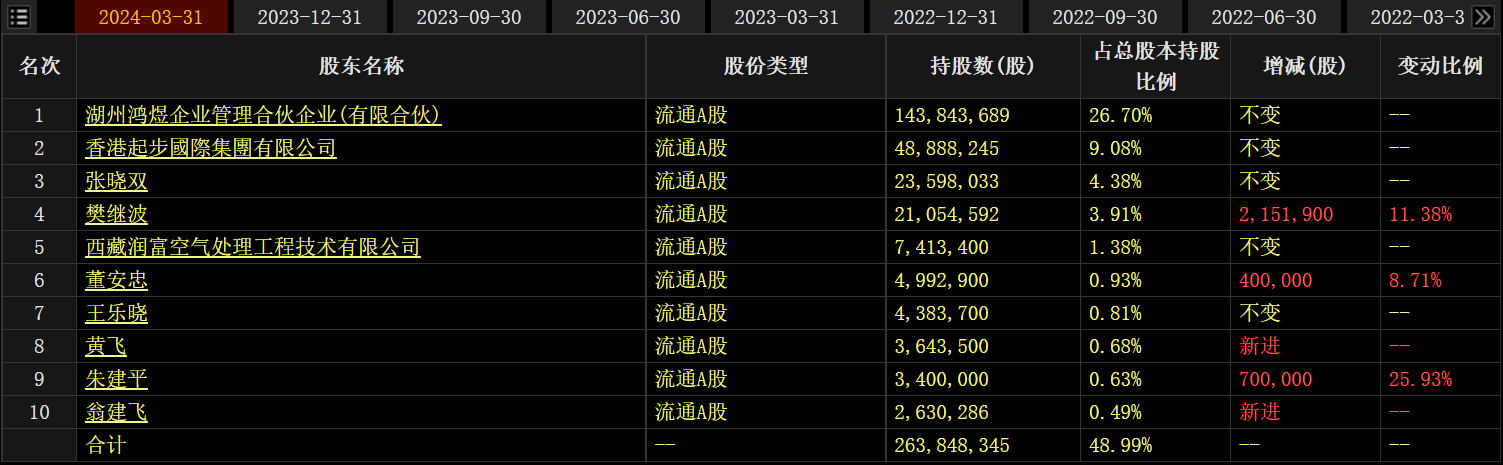Click the 股东名称 column header
1503x465 pixels.
click(361, 66)
